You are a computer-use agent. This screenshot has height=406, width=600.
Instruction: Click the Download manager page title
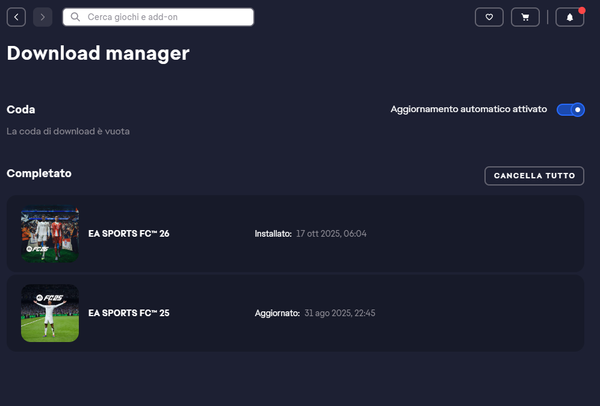coord(98,54)
